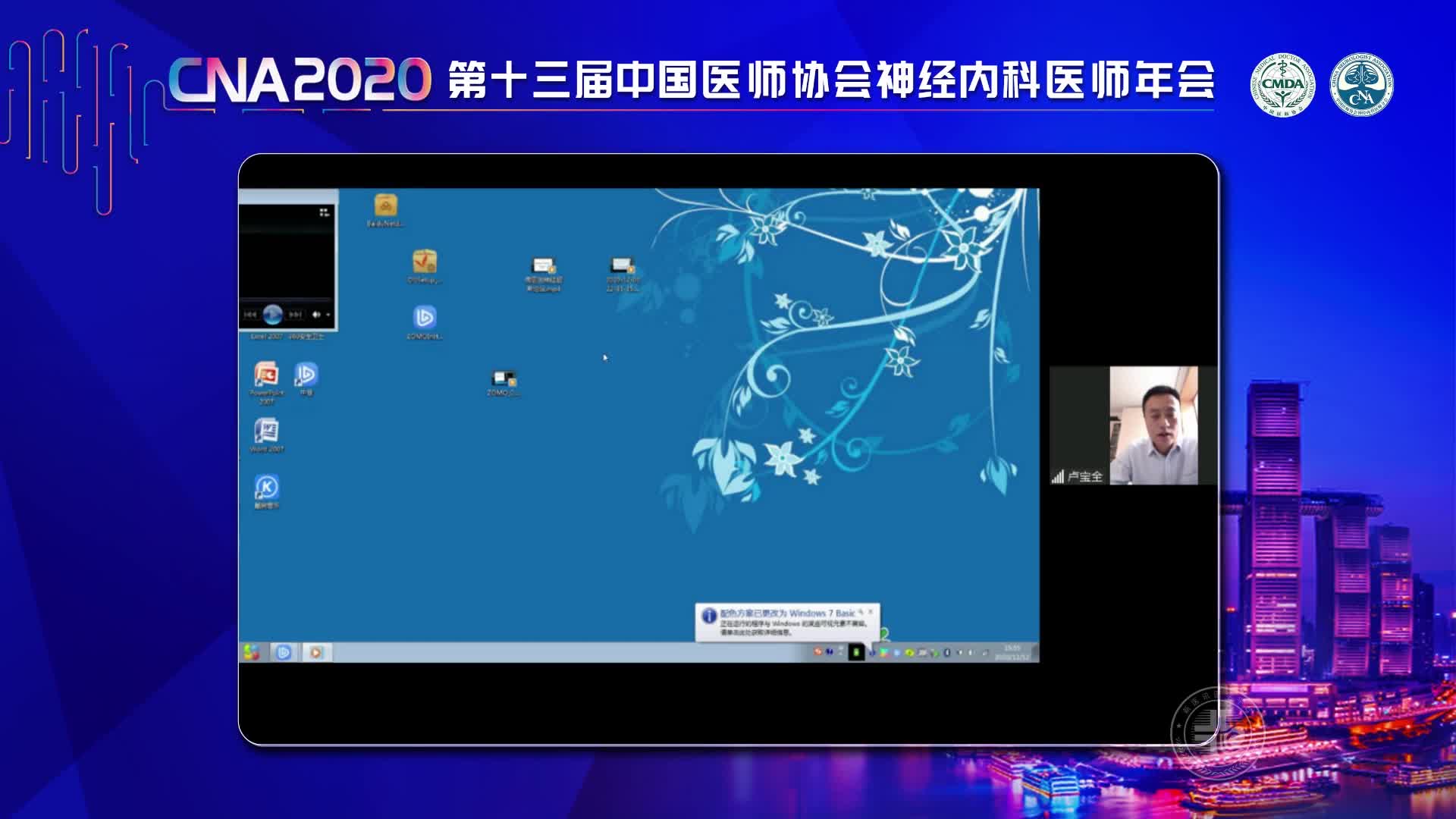This screenshot has width=1456, height=819.
Task: Click the orange icon at tray's left end
Action: 817,651
